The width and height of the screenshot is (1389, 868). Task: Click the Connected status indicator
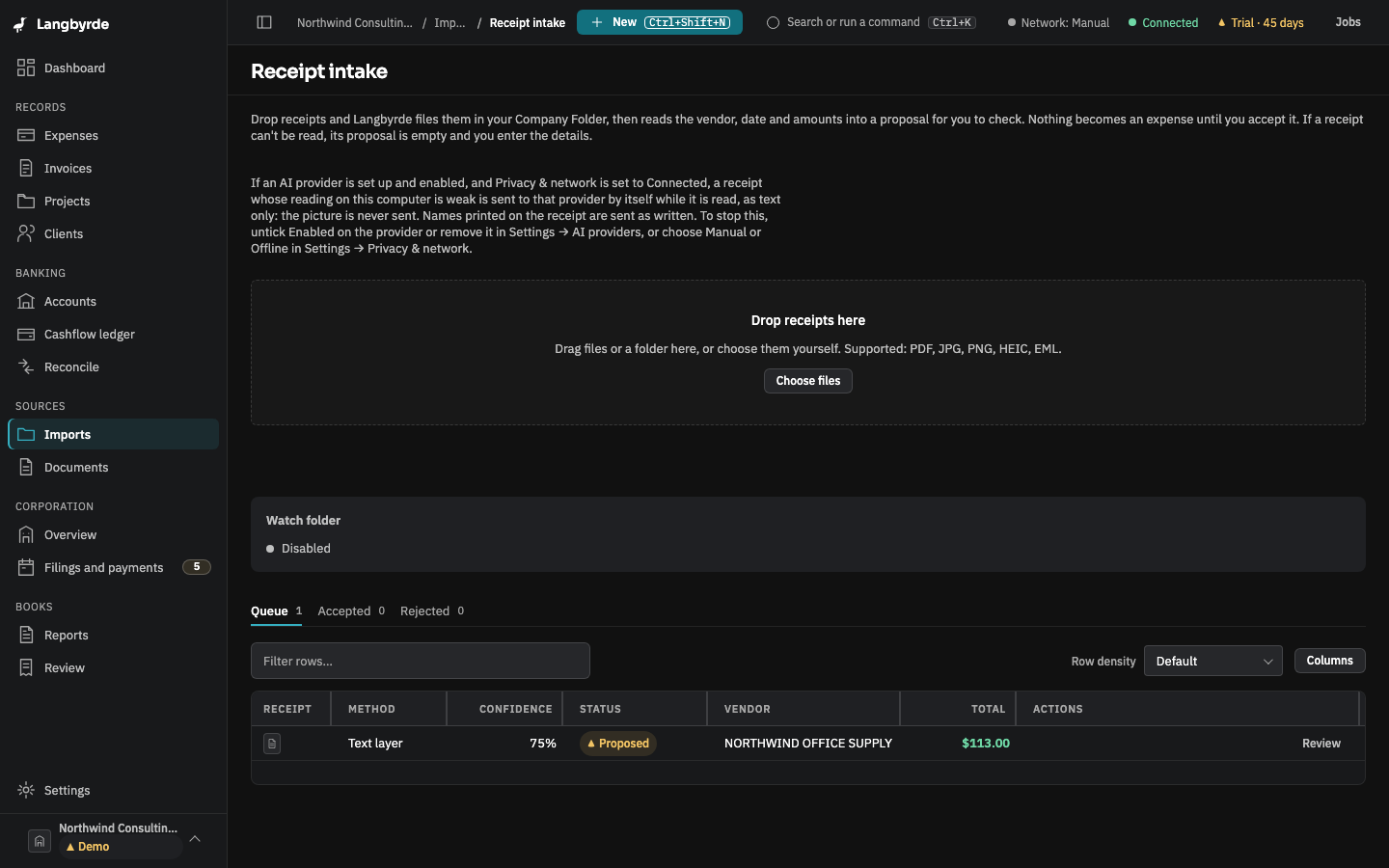[x=1163, y=22]
